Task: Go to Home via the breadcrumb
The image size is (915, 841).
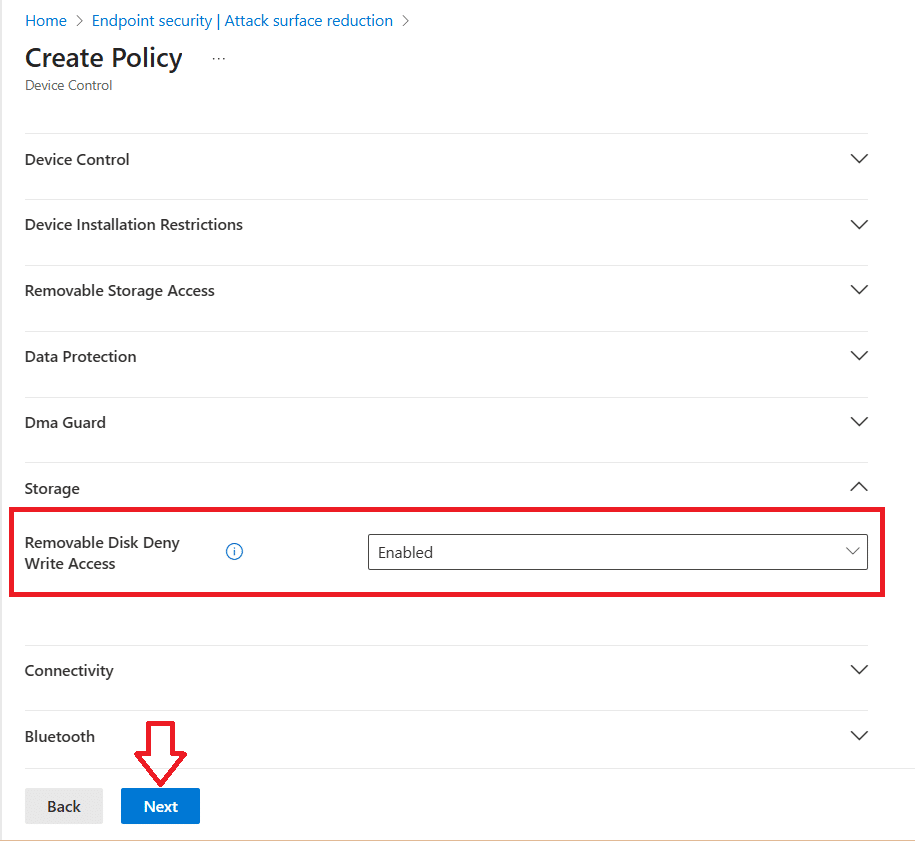Action: click(46, 20)
